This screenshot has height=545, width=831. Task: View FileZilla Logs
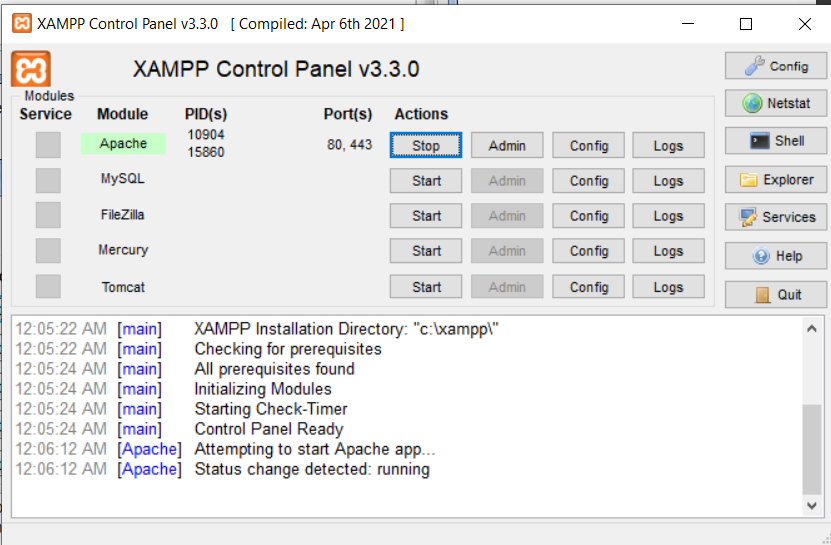click(668, 216)
